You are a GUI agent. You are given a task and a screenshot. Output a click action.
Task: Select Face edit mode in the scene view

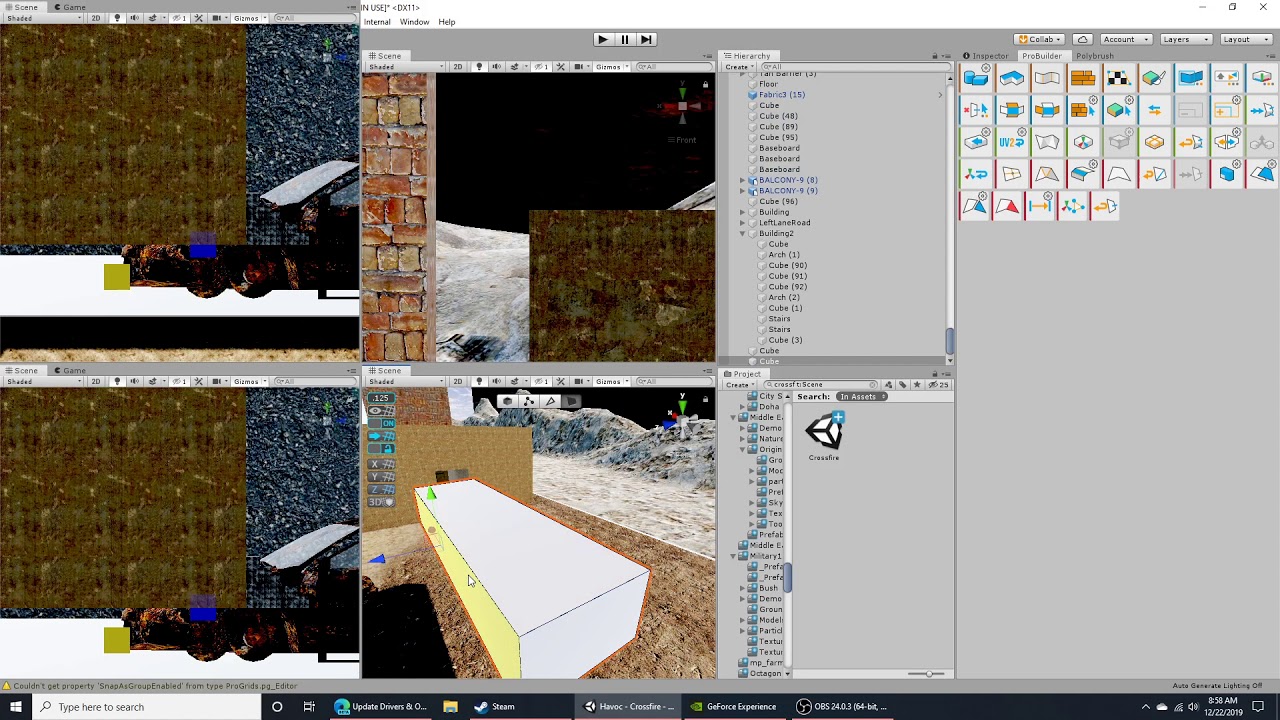coord(571,400)
